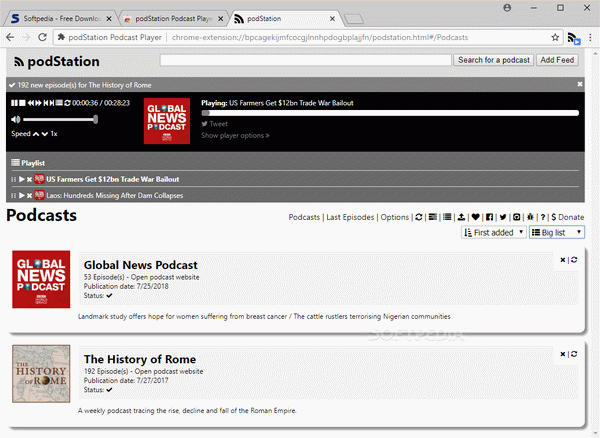
Task: Click the Add Feed button
Action: 557,60
